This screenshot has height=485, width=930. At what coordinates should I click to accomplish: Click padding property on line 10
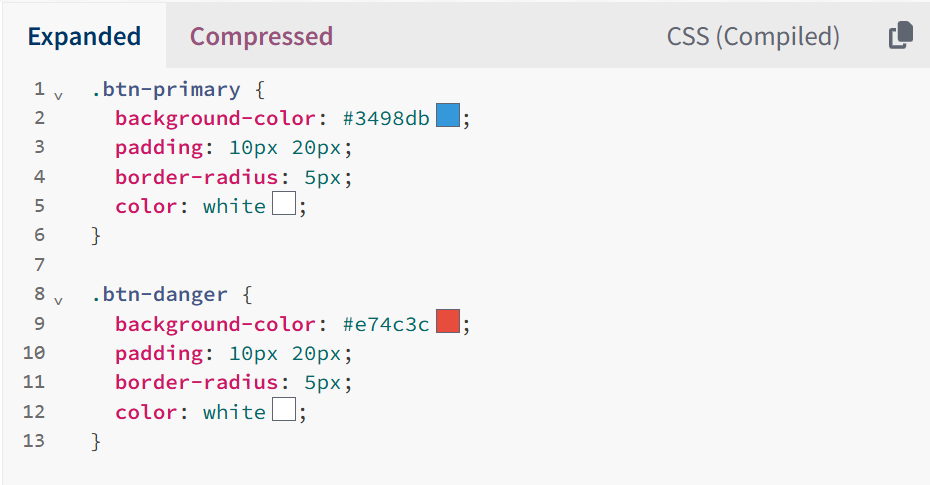(160, 353)
